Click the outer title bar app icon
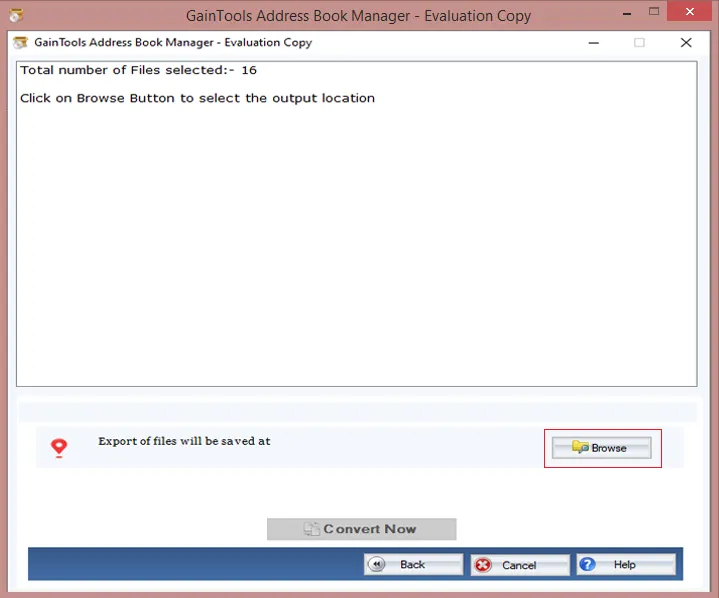 pos(16,15)
